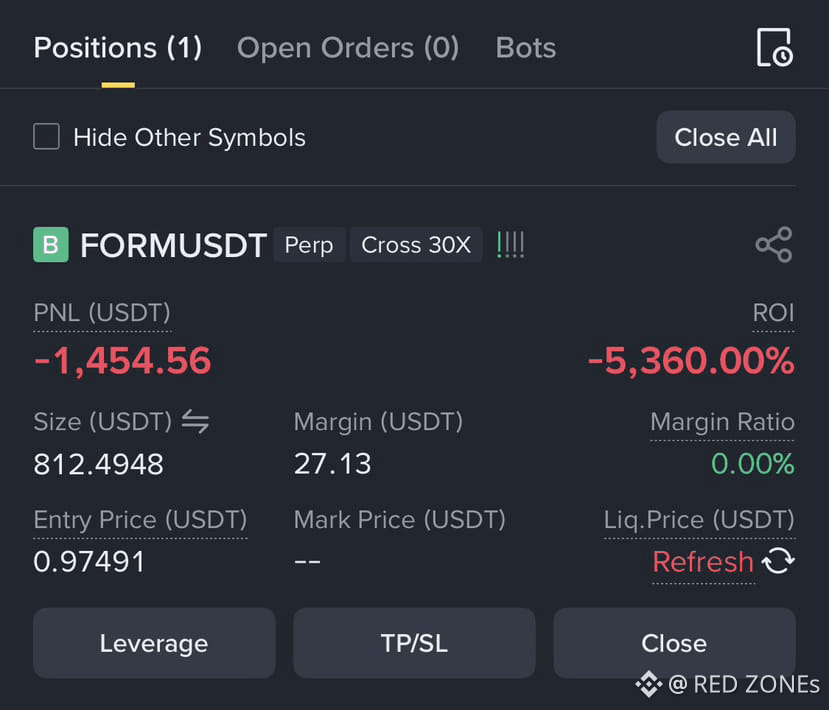Enable Hide Other Symbols checkbox

(47, 137)
